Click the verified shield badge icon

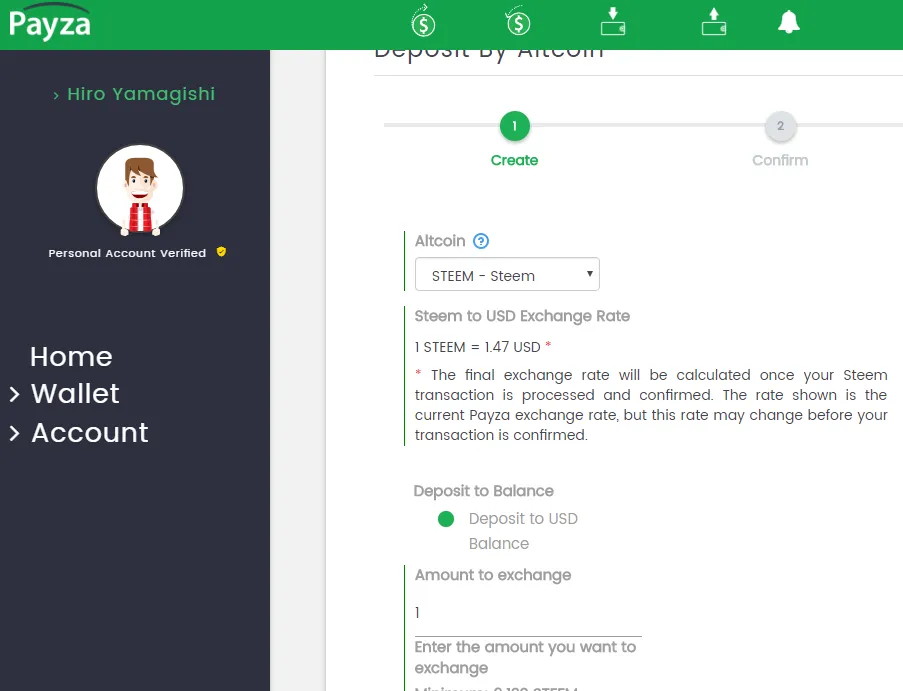click(221, 252)
